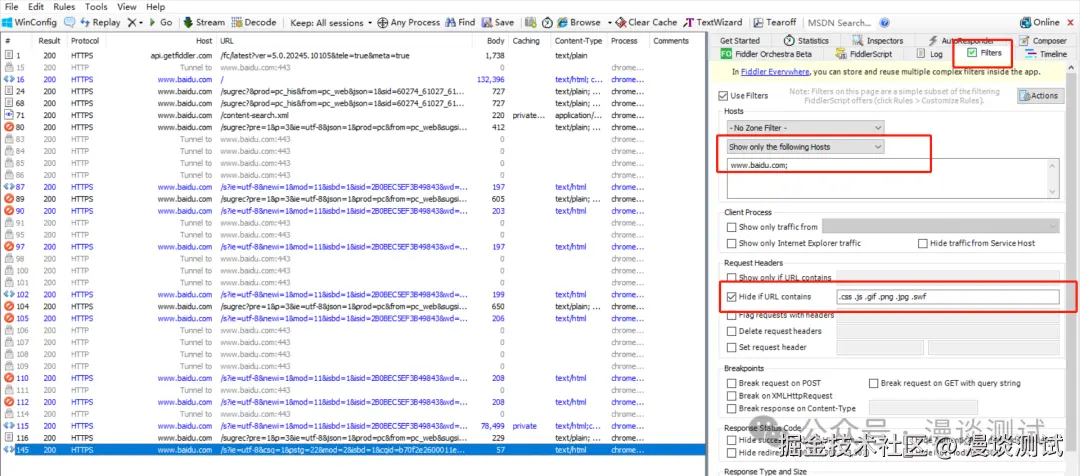This screenshot has width=1080, height=476.
Task: Switch to the FiddlerScript tab
Action: click(x=864, y=54)
